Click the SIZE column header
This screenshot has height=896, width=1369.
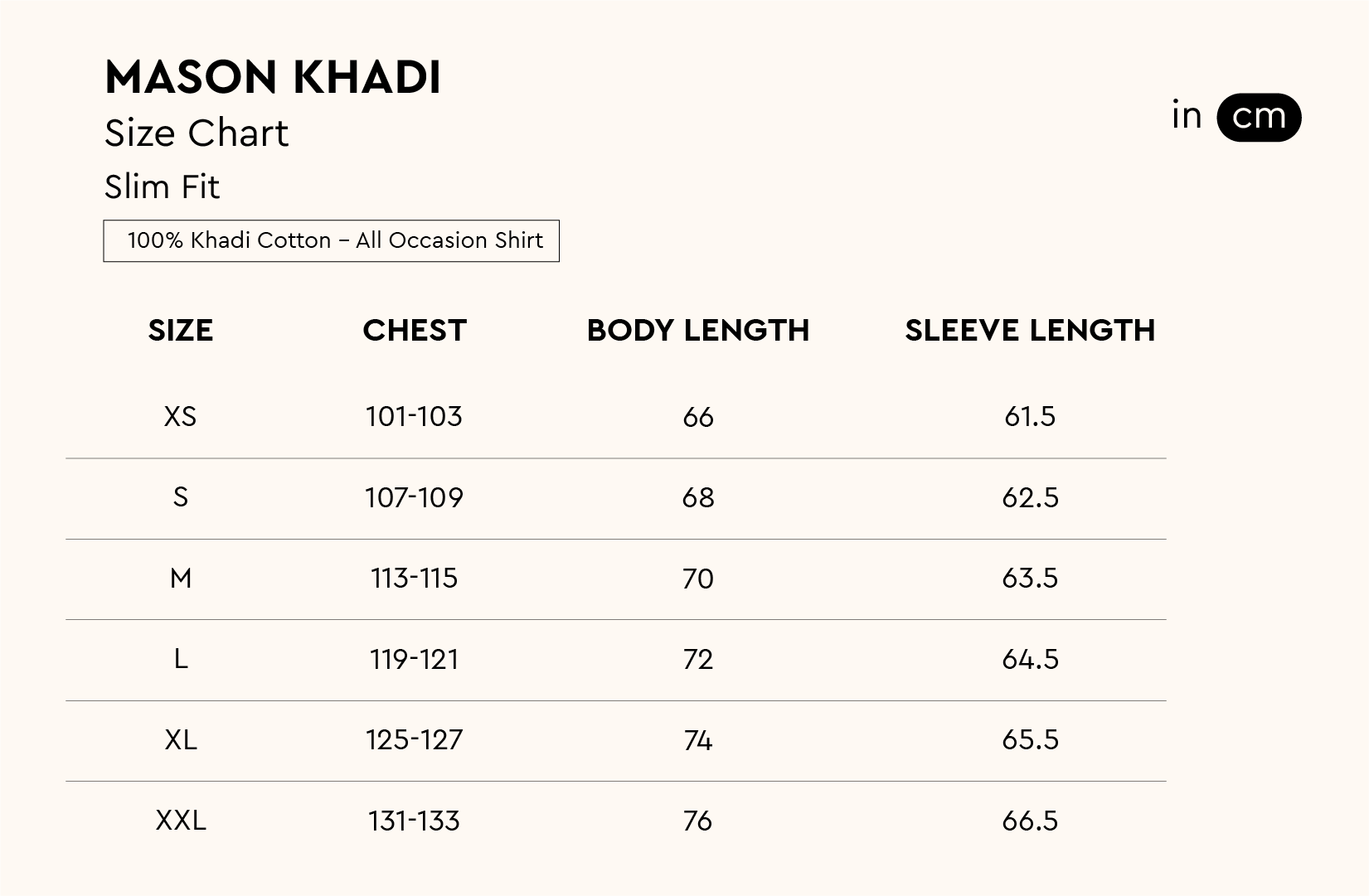tap(181, 330)
